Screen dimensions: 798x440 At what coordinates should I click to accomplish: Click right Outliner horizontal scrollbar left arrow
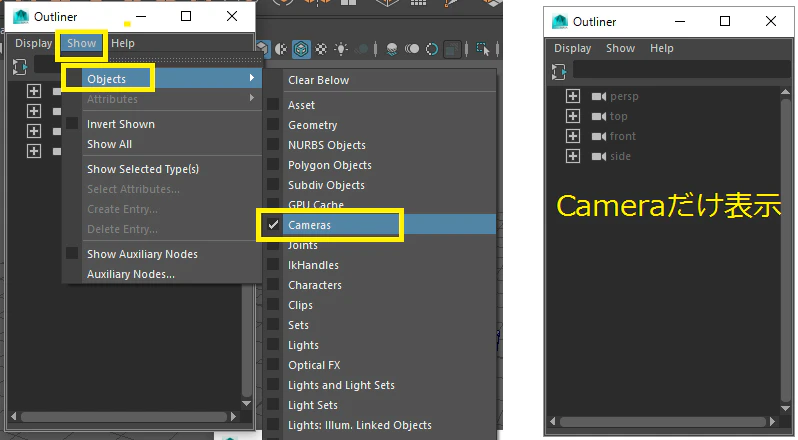pos(553,421)
